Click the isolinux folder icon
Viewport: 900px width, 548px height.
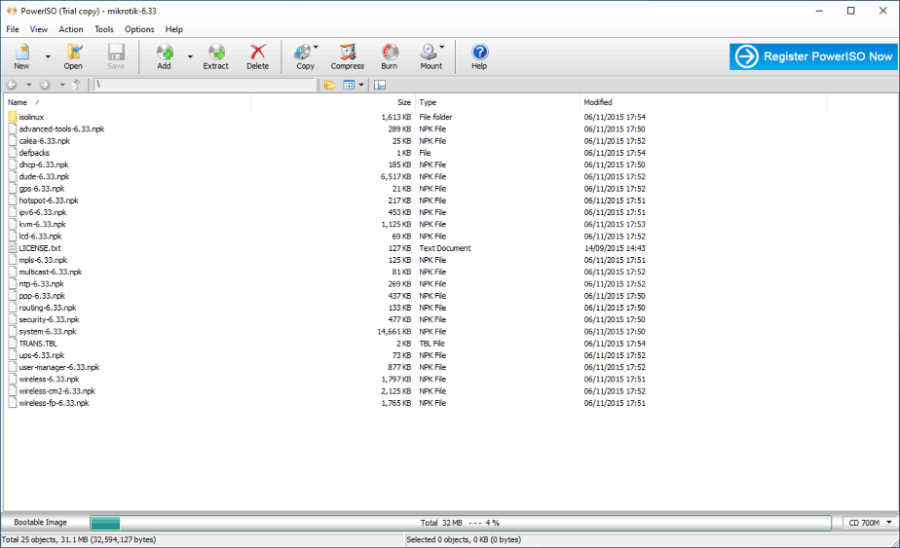point(13,117)
